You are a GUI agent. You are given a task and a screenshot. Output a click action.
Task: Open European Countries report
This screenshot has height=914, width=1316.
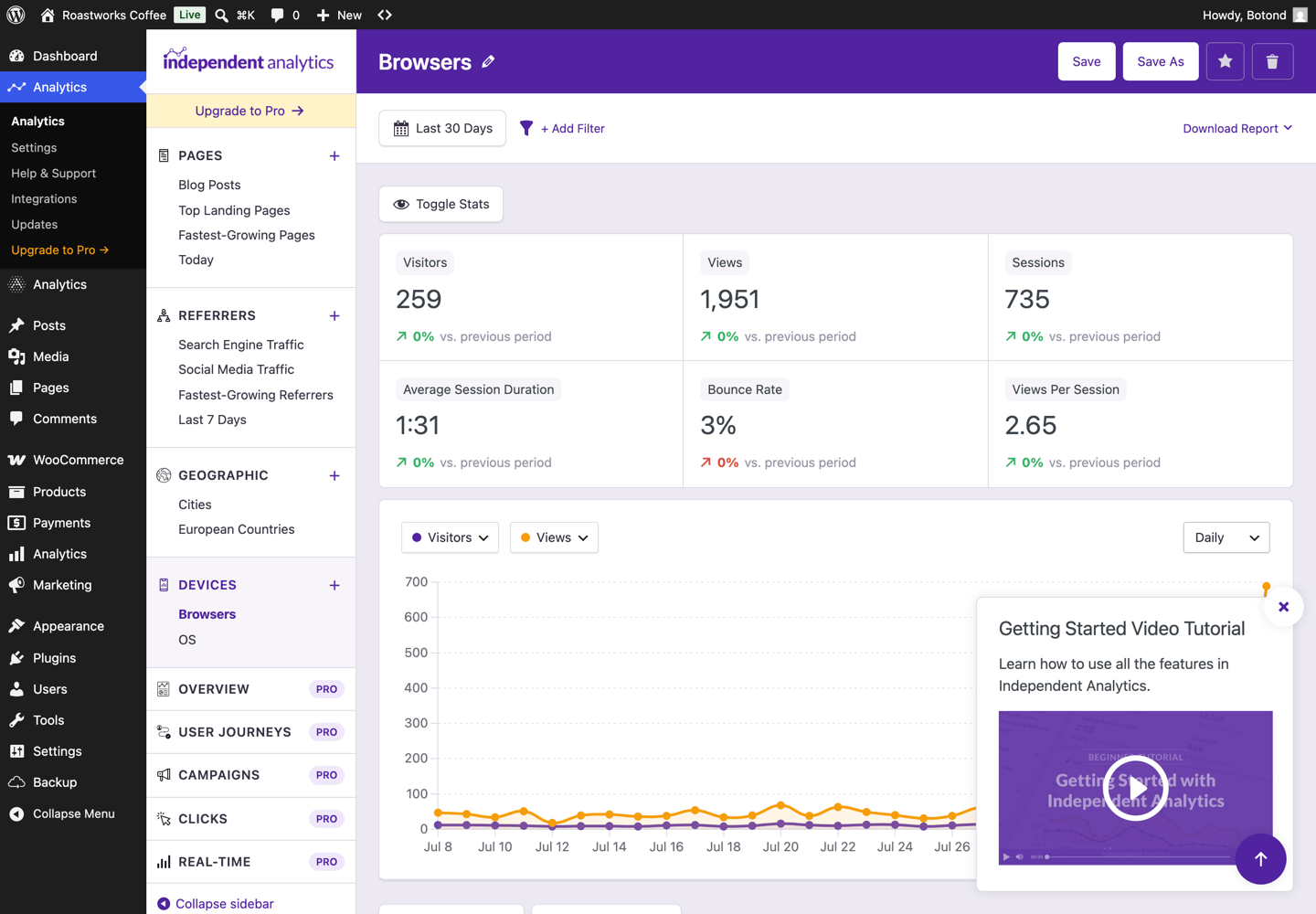(x=237, y=529)
